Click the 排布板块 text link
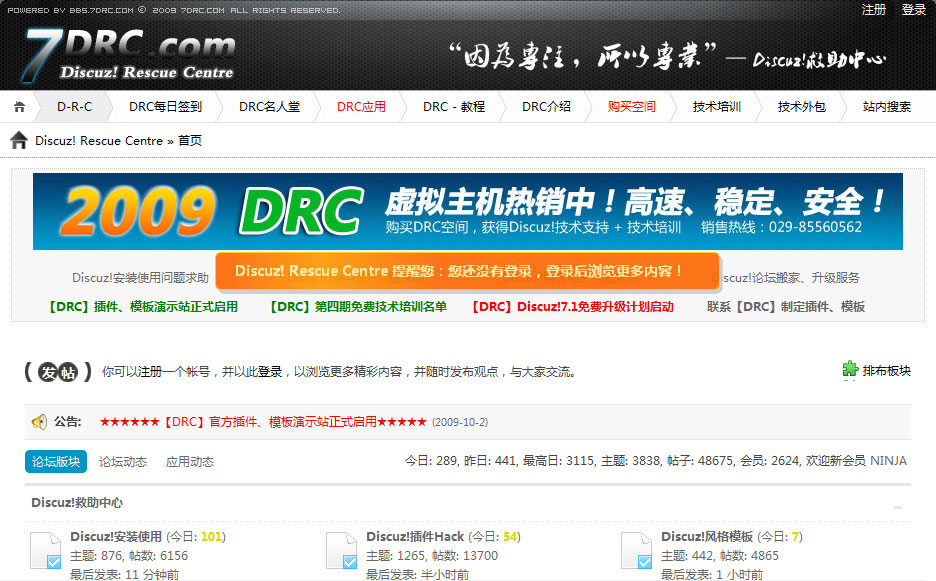Screen dimensions: 936x581 point(886,371)
